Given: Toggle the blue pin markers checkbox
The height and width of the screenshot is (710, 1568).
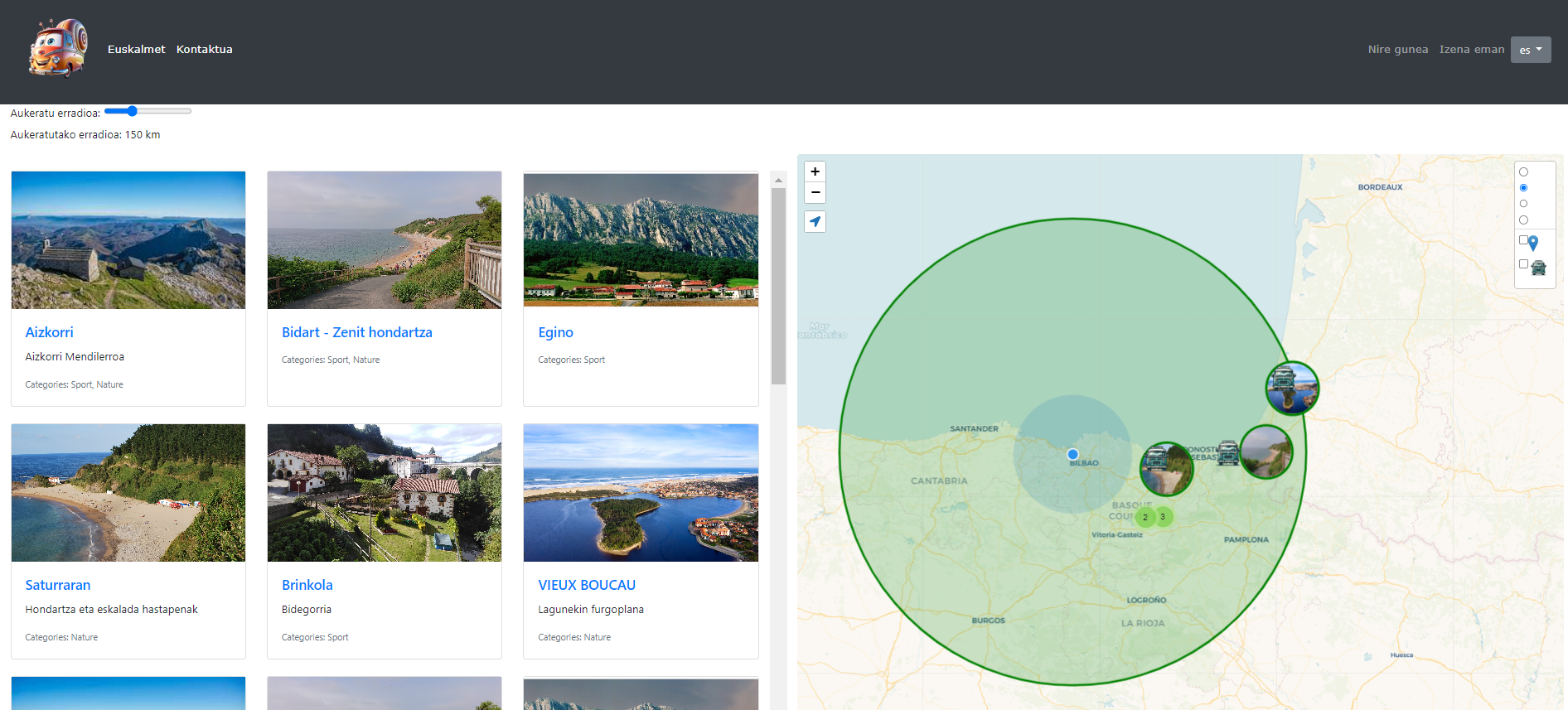Looking at the screenshot, I should pos(1523,240).
